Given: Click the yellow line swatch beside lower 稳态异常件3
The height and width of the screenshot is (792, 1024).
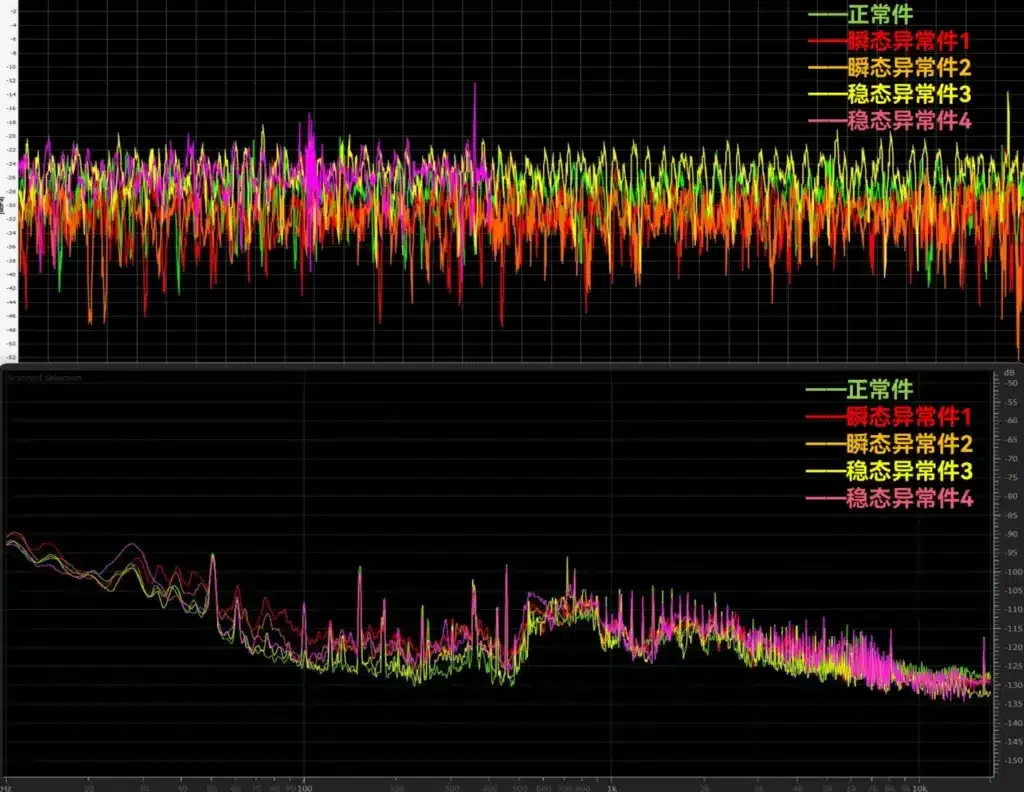Looking at the screenshot, I should click(x=825, y=471).
